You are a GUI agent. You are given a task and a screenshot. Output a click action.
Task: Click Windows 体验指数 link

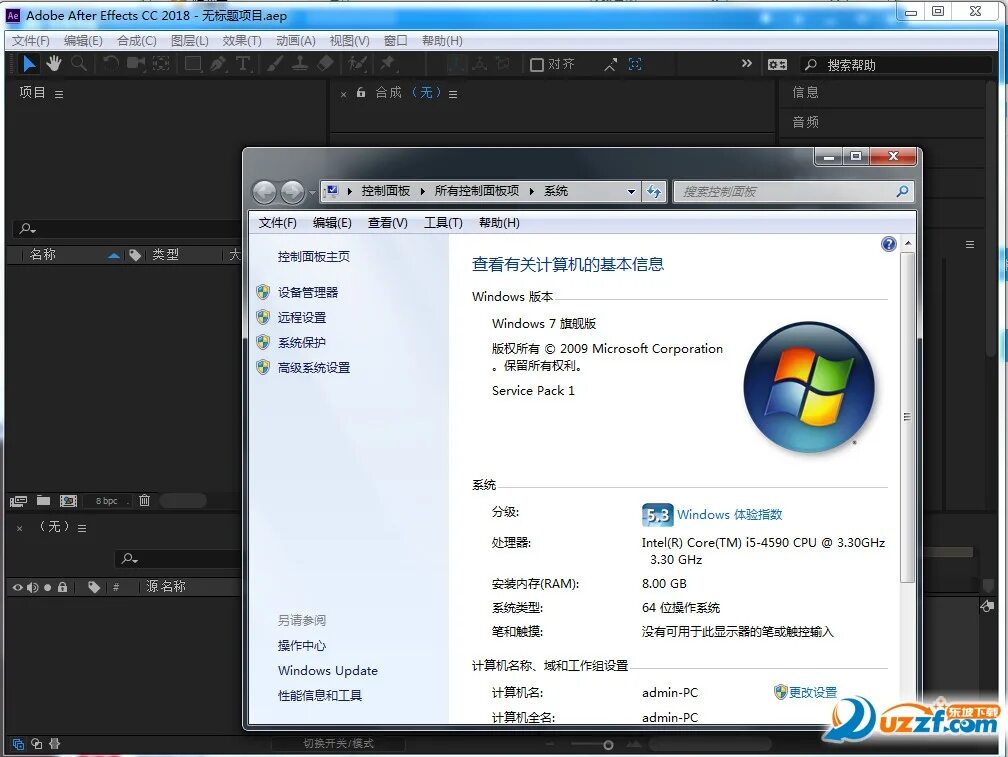pos(729,515)
